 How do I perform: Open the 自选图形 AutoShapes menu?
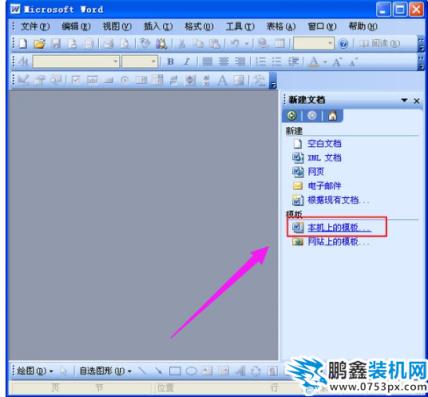coord(105,371)
